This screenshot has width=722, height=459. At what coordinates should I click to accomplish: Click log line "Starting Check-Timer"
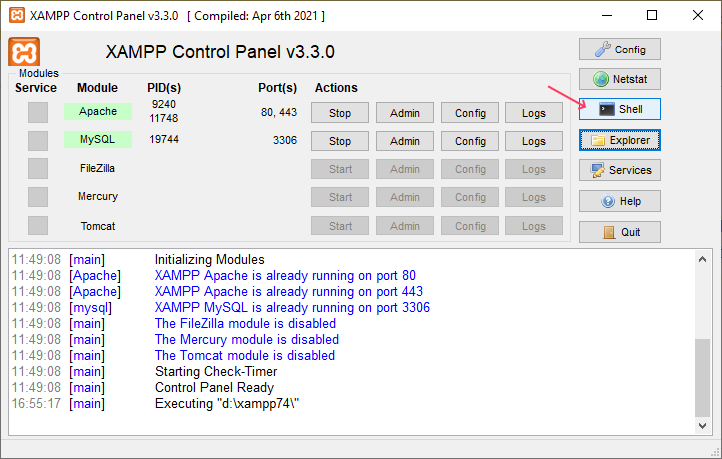coord(216,372)
